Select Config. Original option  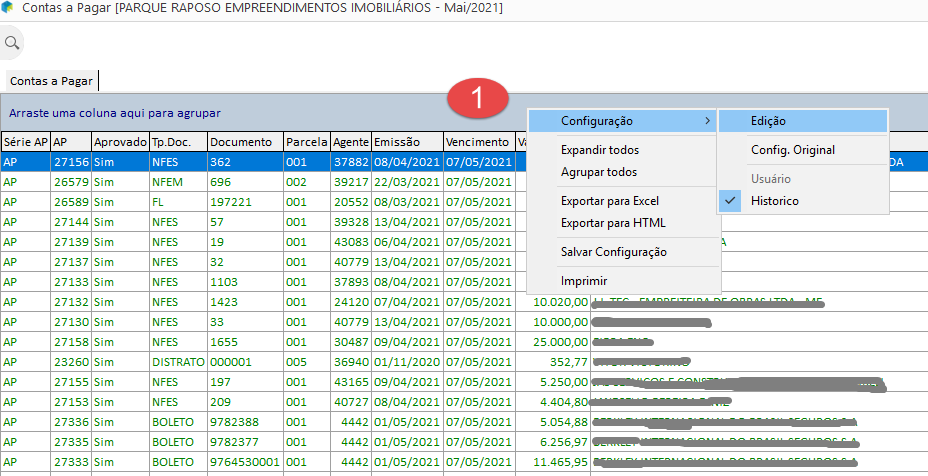click(x=803, y=150)
